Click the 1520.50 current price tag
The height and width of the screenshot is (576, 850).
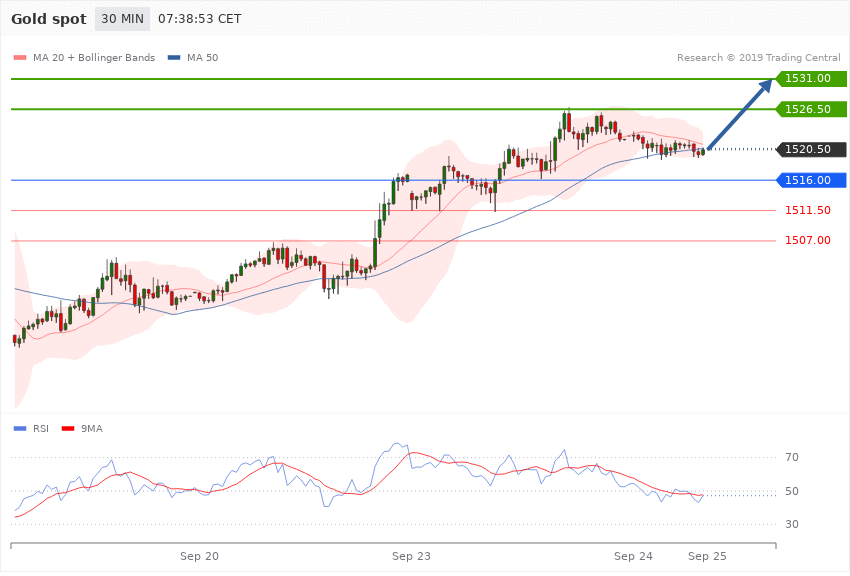click(x=811, y=149)
